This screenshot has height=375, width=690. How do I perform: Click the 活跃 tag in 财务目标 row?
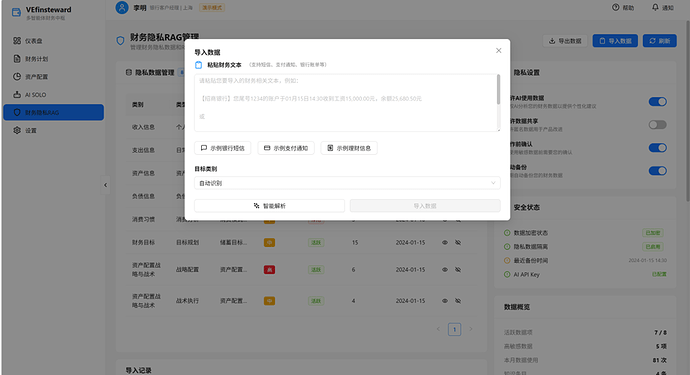click(316, 243)
